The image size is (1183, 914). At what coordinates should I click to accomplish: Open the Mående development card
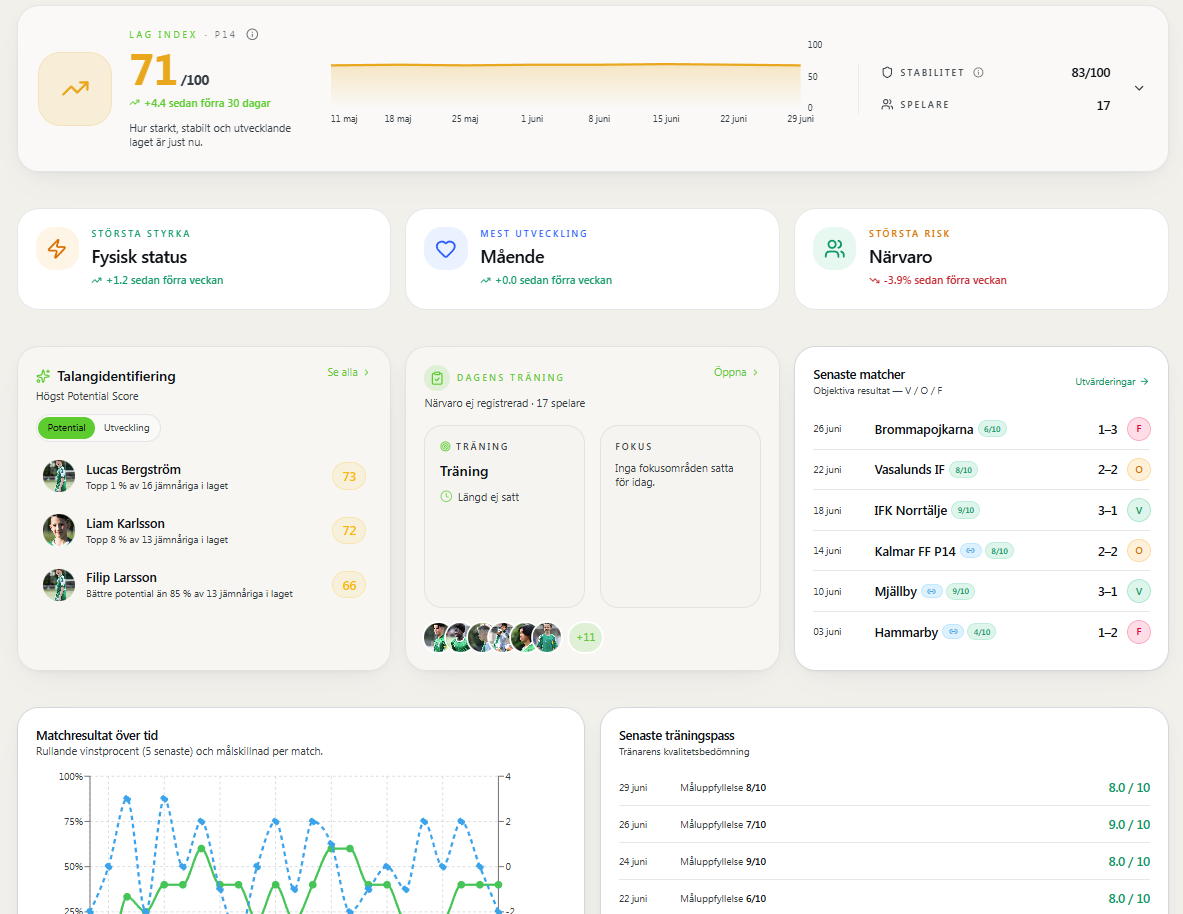click(592, 259)
